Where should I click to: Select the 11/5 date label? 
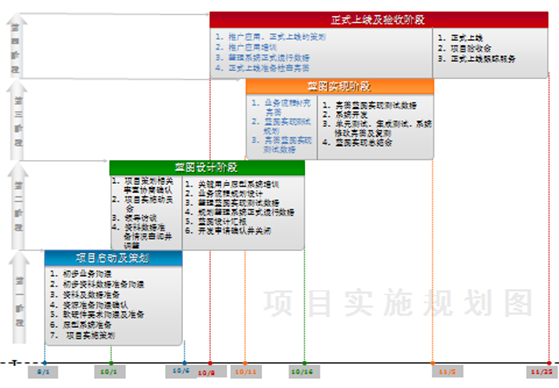click(448, 371)
